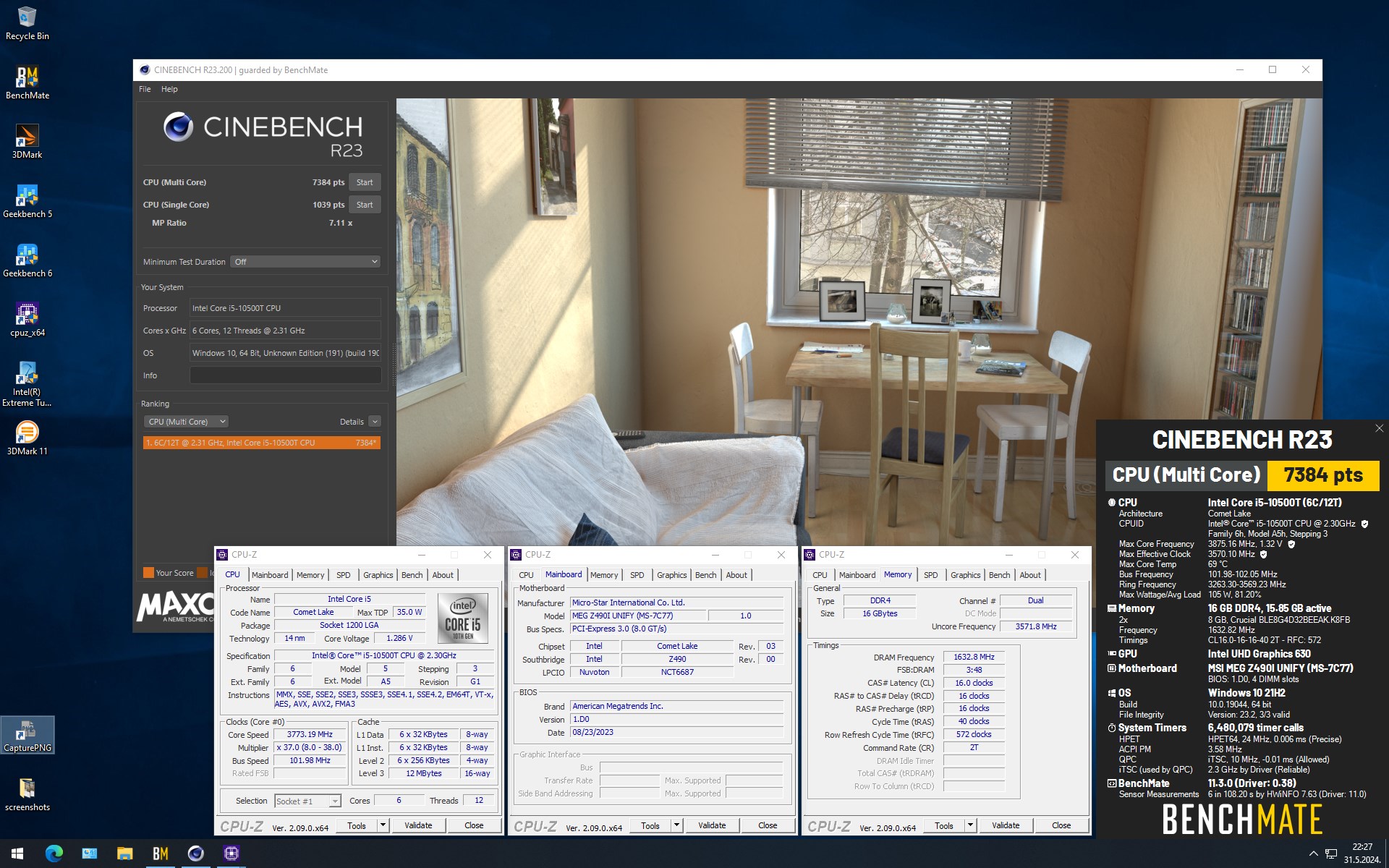This screenshot has height=868, width=1389.
Task: Switch to CPU tab in Mainboard CPU-Z window
Action: click(527, 575)
